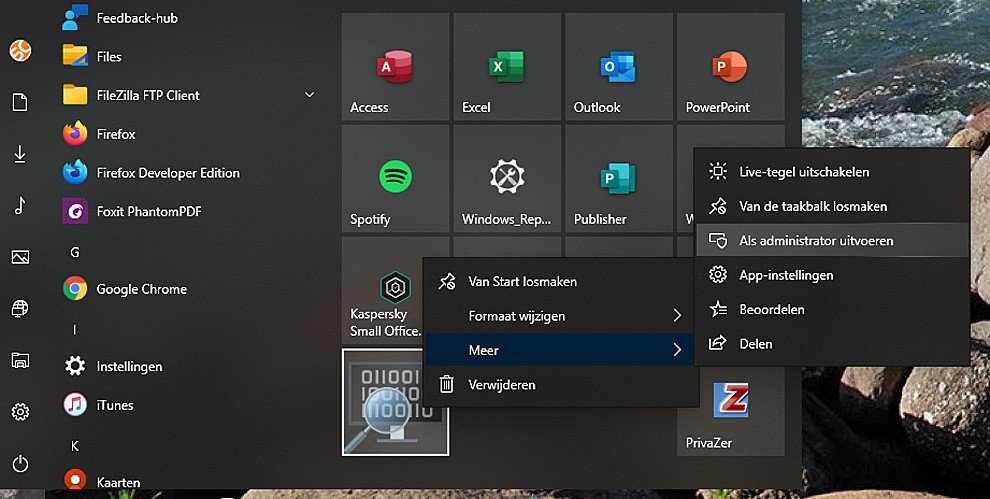This screenshot has height=499, width=990.
Task: Open App-instellingen from submenu
Action: 832,275
